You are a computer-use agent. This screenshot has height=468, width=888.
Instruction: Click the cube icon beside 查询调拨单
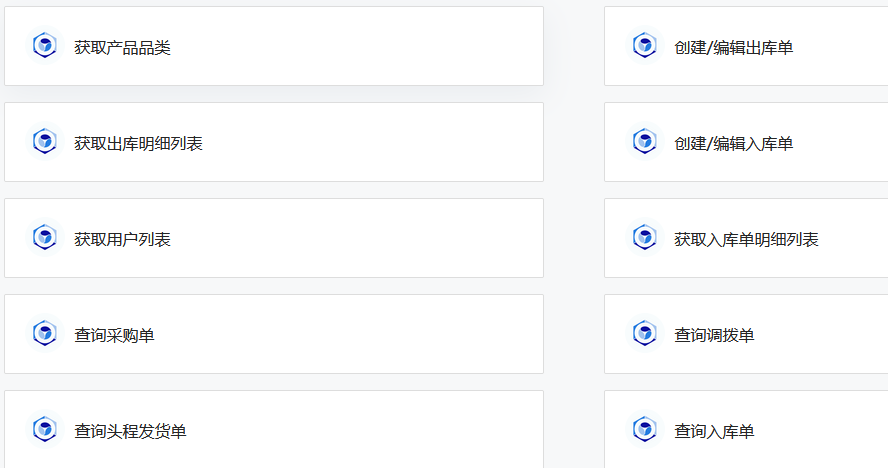644,334
